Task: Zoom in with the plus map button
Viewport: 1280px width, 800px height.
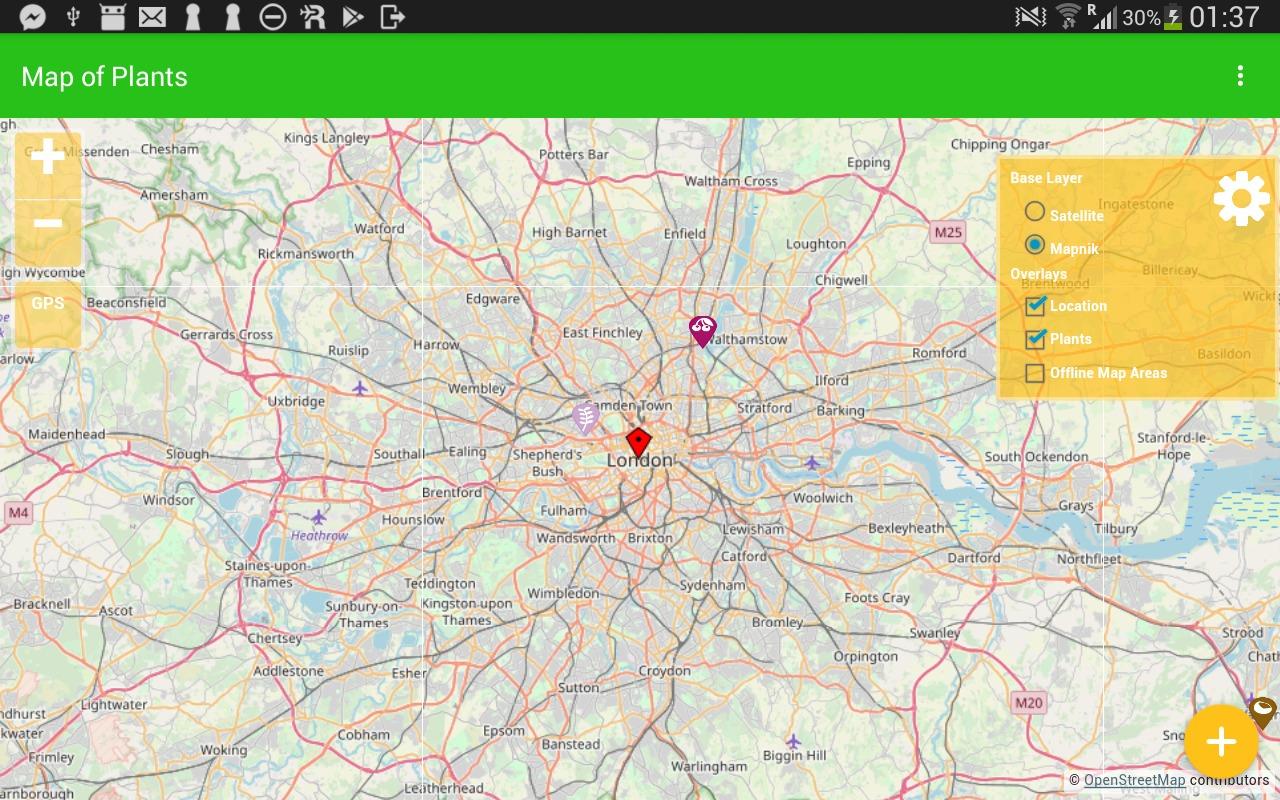Action: [47, 158]
